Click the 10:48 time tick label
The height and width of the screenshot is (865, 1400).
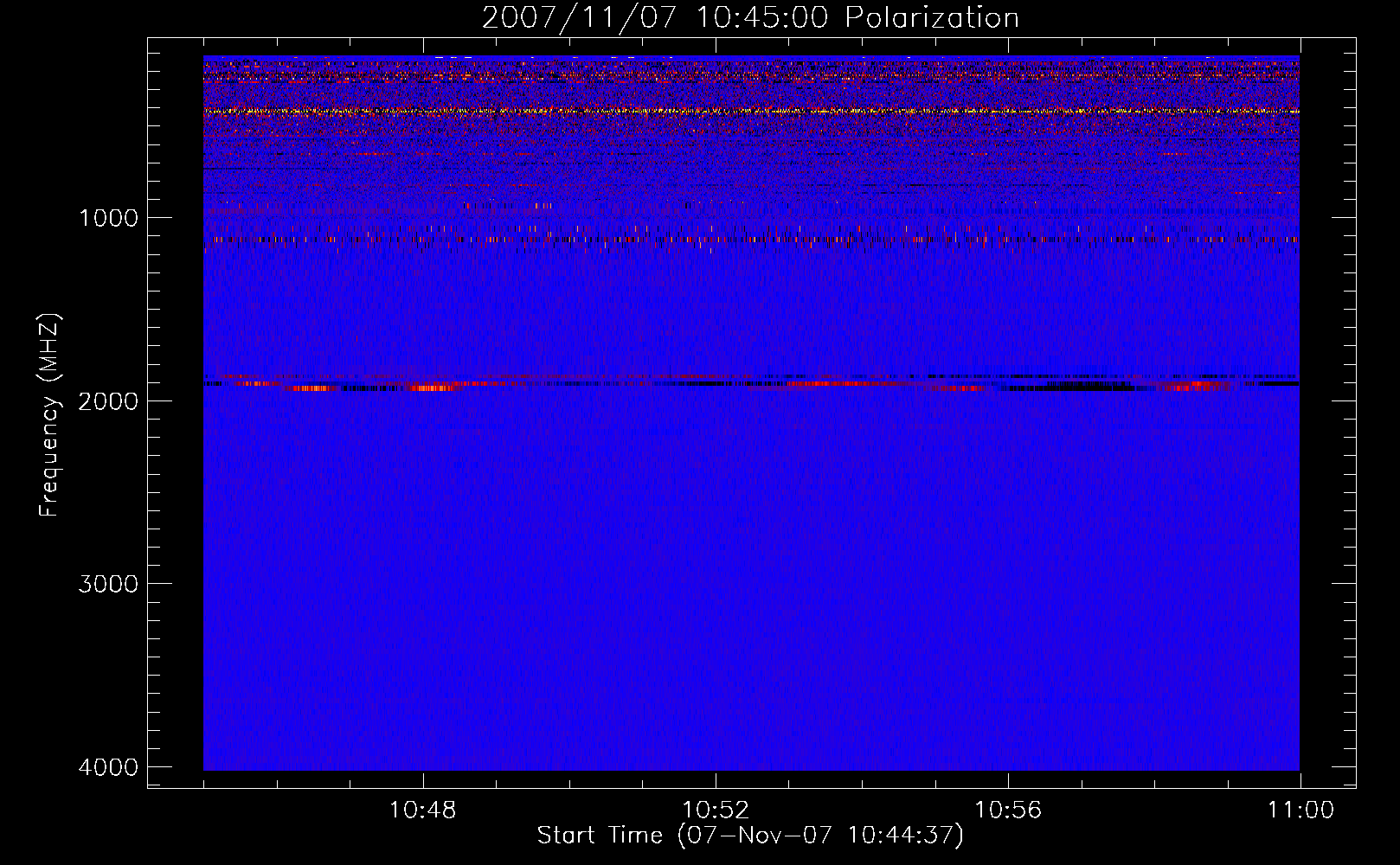pyautogui.click(x=423, y=811)
